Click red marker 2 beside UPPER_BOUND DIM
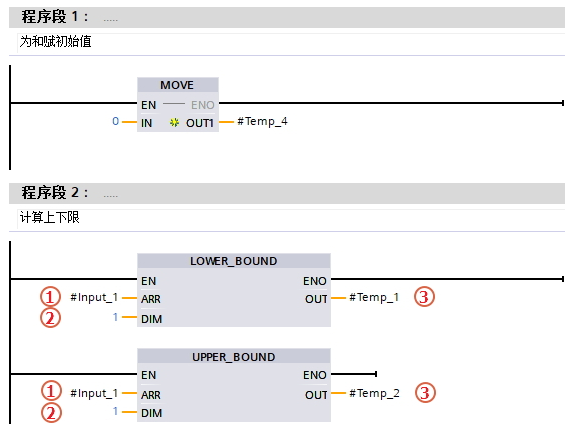This screenshot has height=431, width=574. tap(51, 412)
